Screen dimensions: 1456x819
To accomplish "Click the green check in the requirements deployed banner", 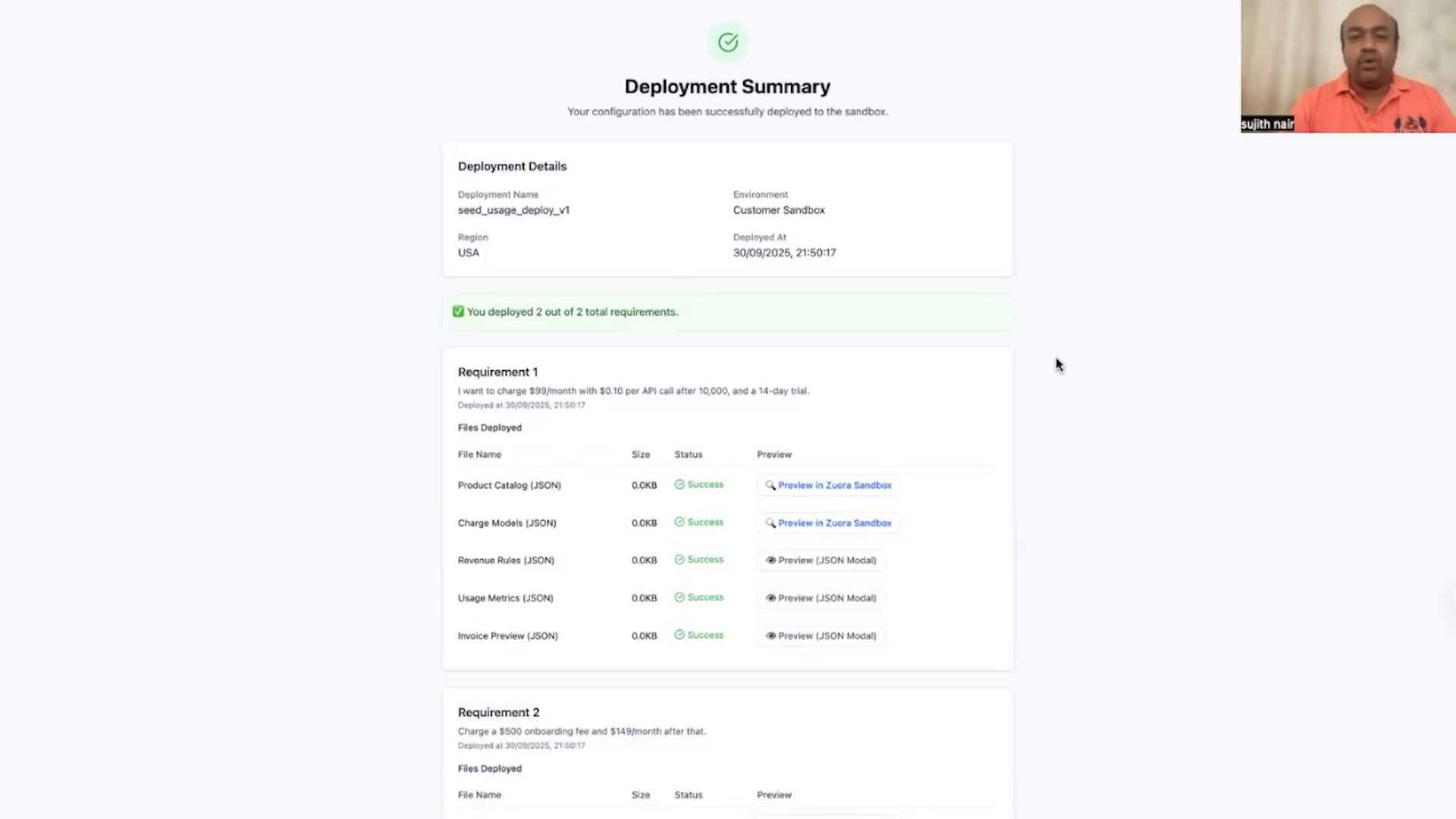I will click(x=458, y=311).
